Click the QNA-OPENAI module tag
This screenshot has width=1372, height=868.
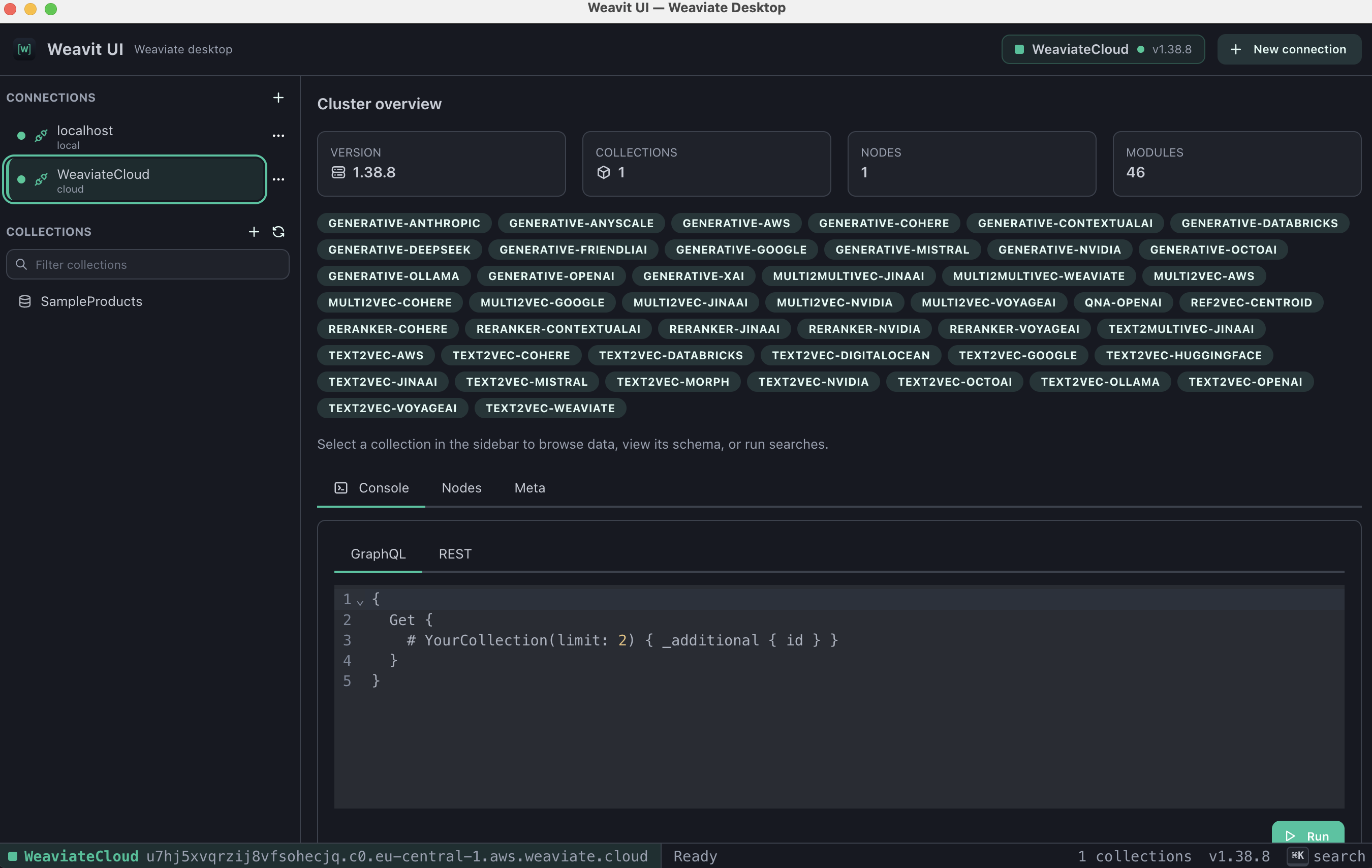point(1122,302)
